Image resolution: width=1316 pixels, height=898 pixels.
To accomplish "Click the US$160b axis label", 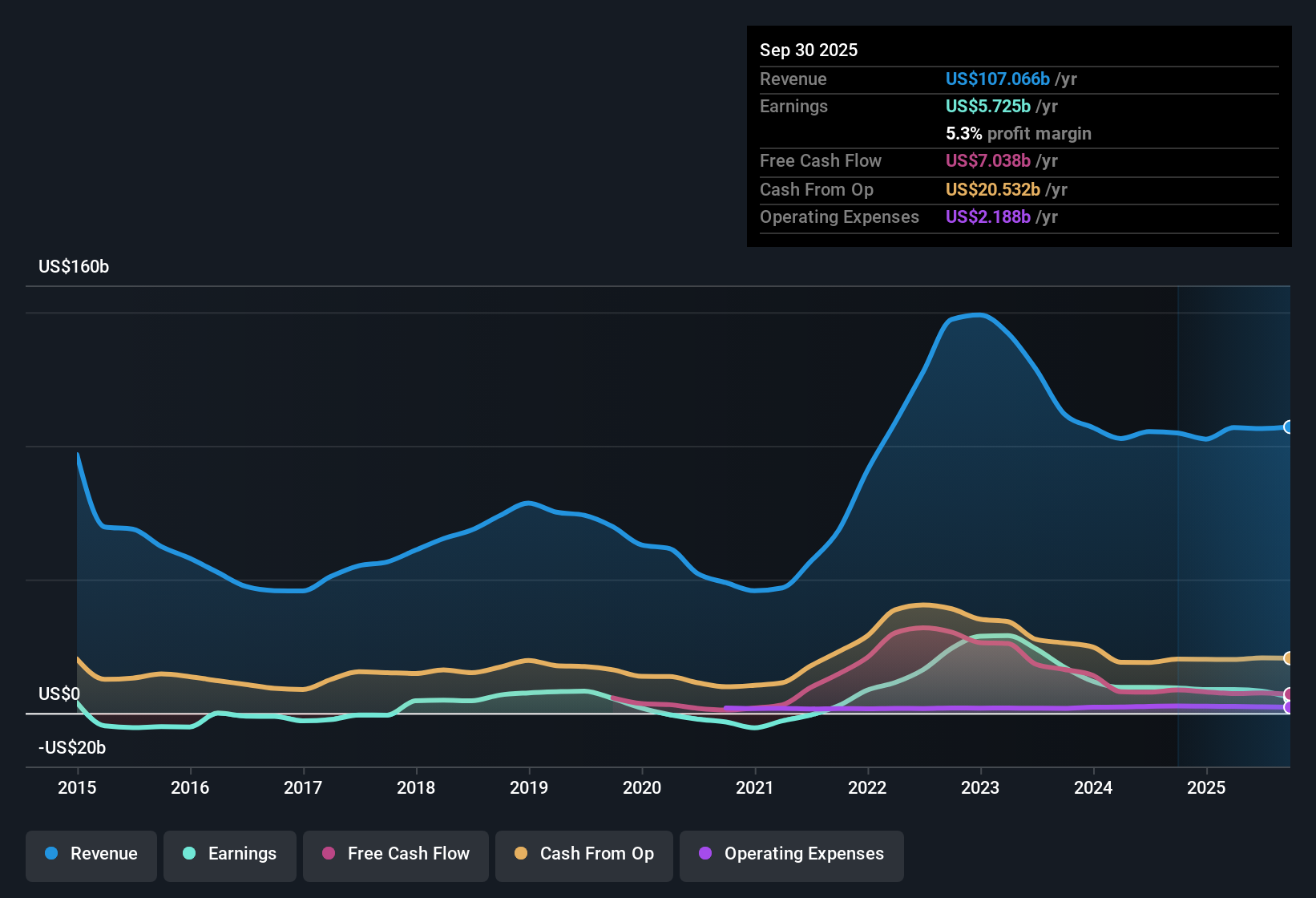I will coord(73,266).
